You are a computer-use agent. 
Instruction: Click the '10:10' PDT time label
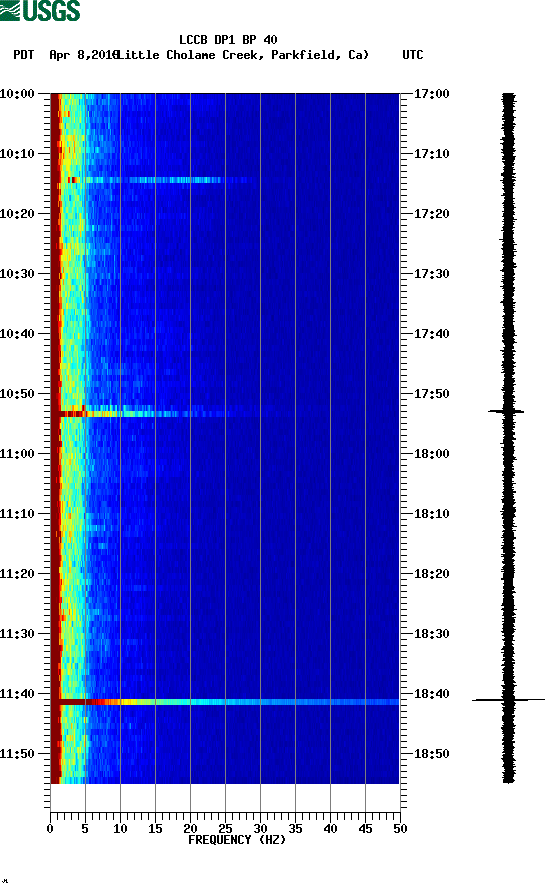click(x=17, y=154)
